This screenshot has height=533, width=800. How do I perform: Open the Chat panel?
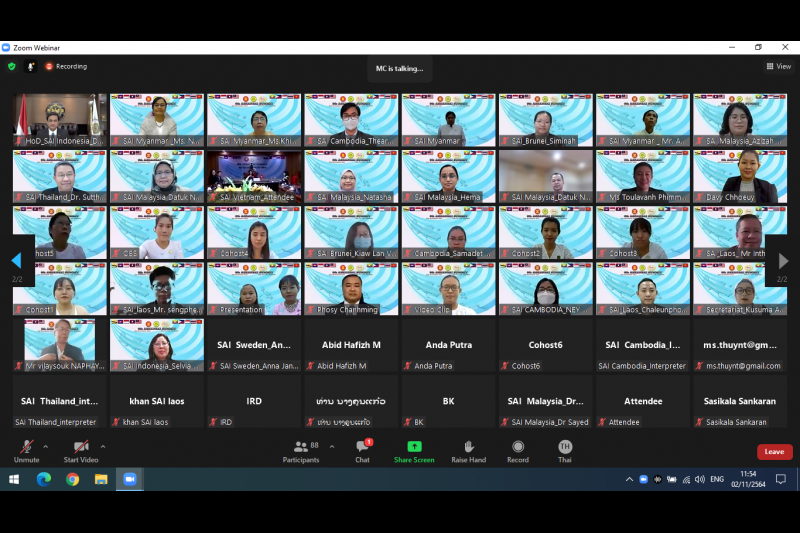click(362, 447)
